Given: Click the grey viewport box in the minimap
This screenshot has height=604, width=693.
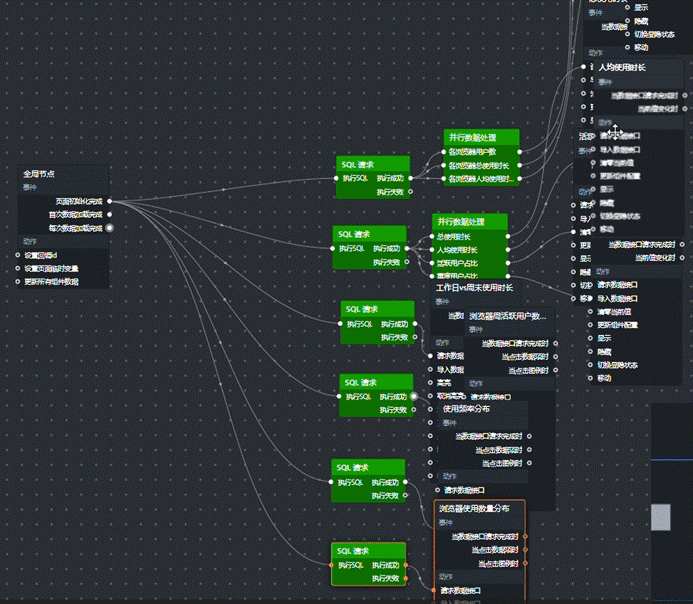Looking at the screenshot, I should pyautogui.click(x=661, y=517).
